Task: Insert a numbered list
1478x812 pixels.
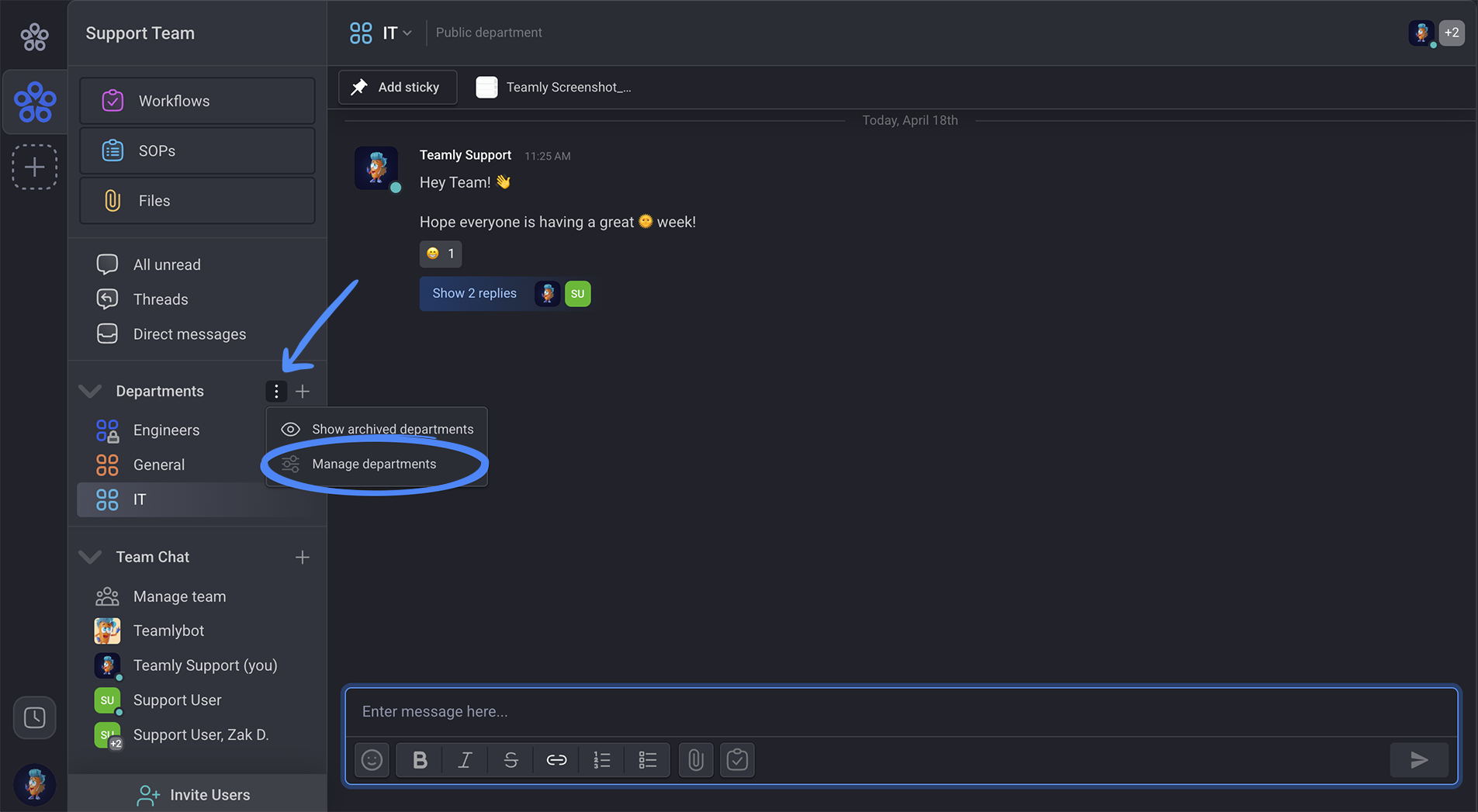Action: (x=602, y=759)
